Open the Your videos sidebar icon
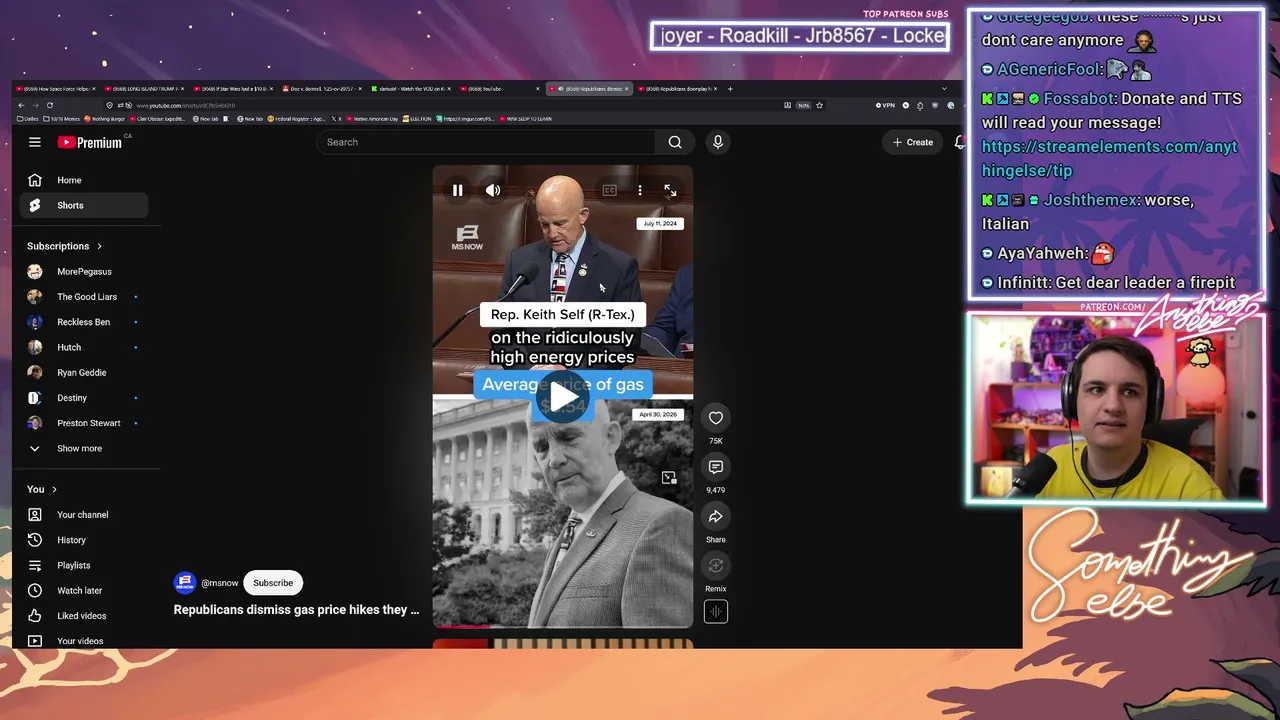The height and width of the screenshot is (720, 1280). 35,641
